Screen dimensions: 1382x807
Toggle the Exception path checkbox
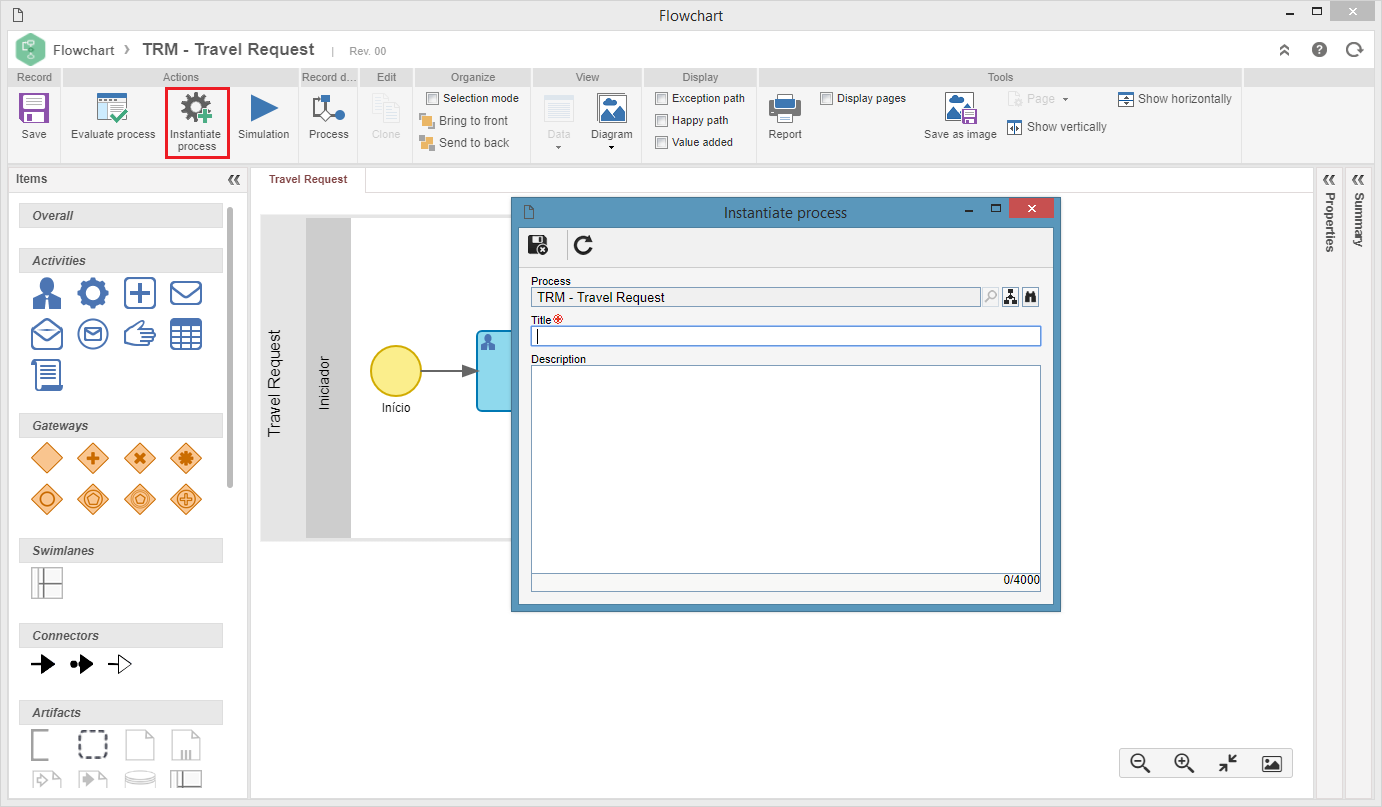click(x=661, y=98)
